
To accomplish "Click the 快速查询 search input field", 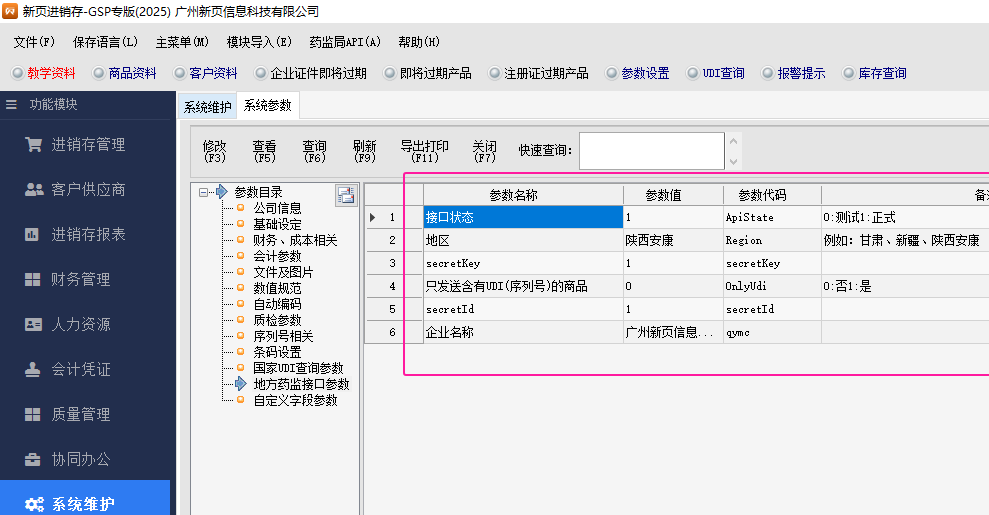I will pos(650,151).
